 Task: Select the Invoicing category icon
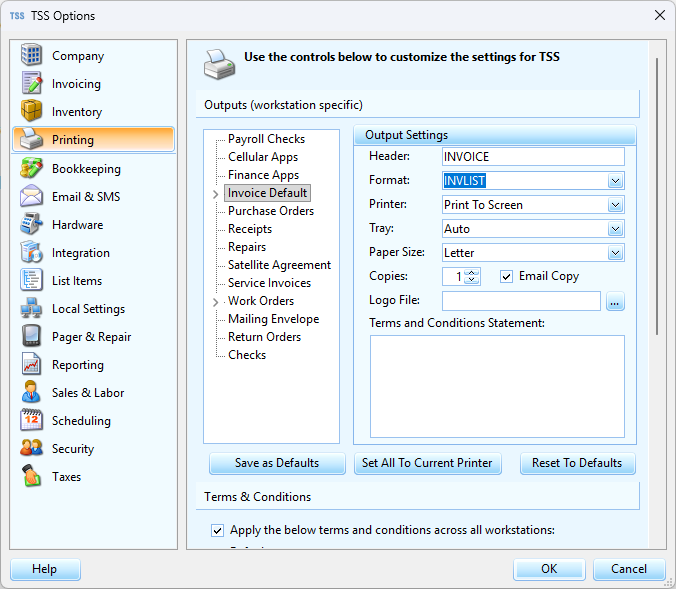click(x=32, y=84)
